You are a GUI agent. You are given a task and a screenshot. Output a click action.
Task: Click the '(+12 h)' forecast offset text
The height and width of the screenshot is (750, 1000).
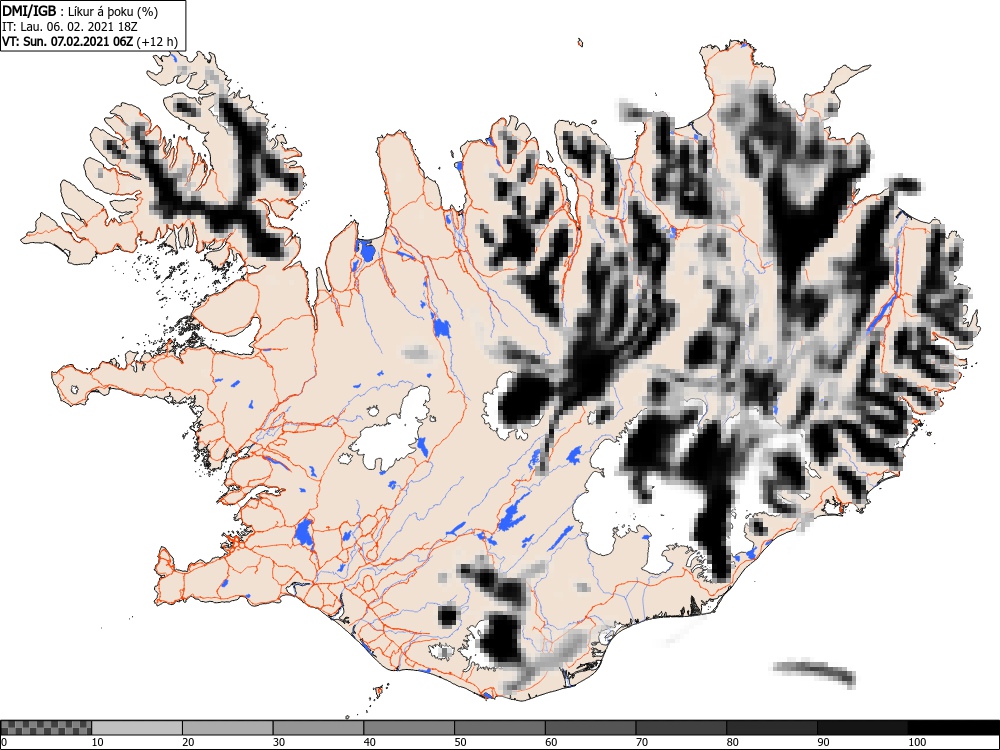(x=157, y=41)
